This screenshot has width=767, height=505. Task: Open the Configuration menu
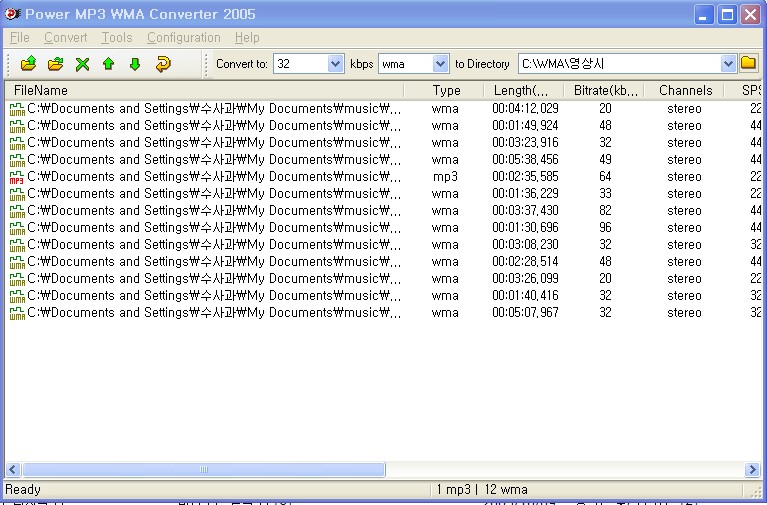[184, 38]
